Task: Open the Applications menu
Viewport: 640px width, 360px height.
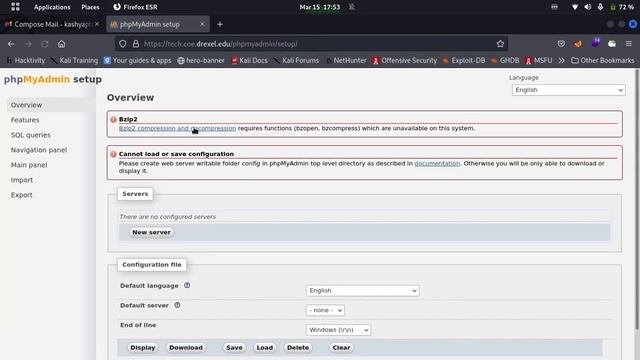Action: [52, 7]
